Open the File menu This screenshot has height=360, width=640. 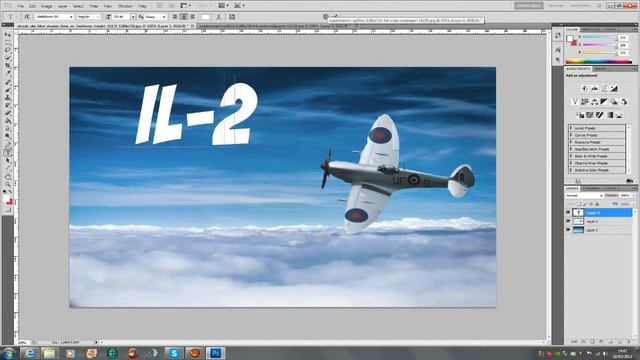click(20, 6)
